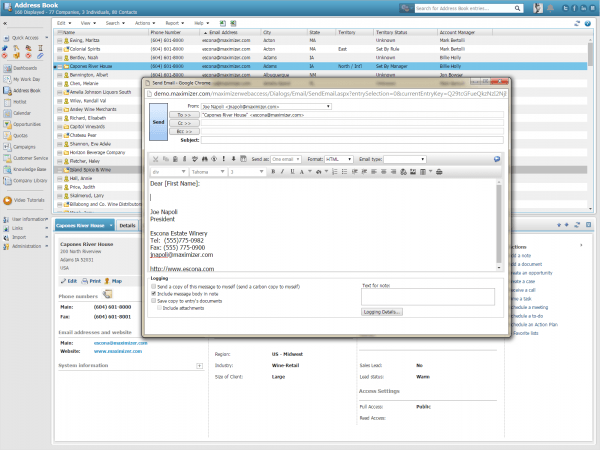
Task: Switch to the Details tab
Action: 127,225
